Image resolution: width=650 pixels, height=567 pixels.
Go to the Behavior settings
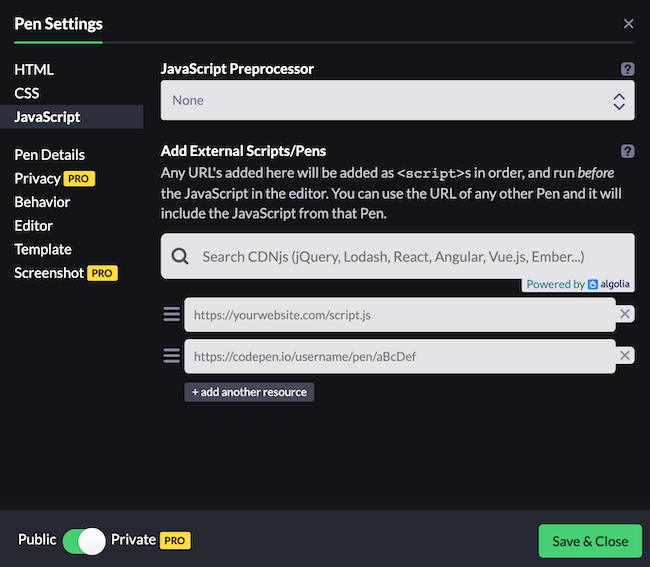coord(42,202)
